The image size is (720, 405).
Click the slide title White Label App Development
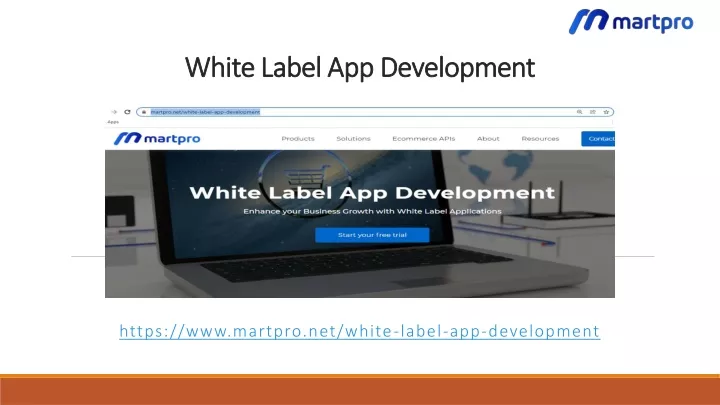click(360, 68)
